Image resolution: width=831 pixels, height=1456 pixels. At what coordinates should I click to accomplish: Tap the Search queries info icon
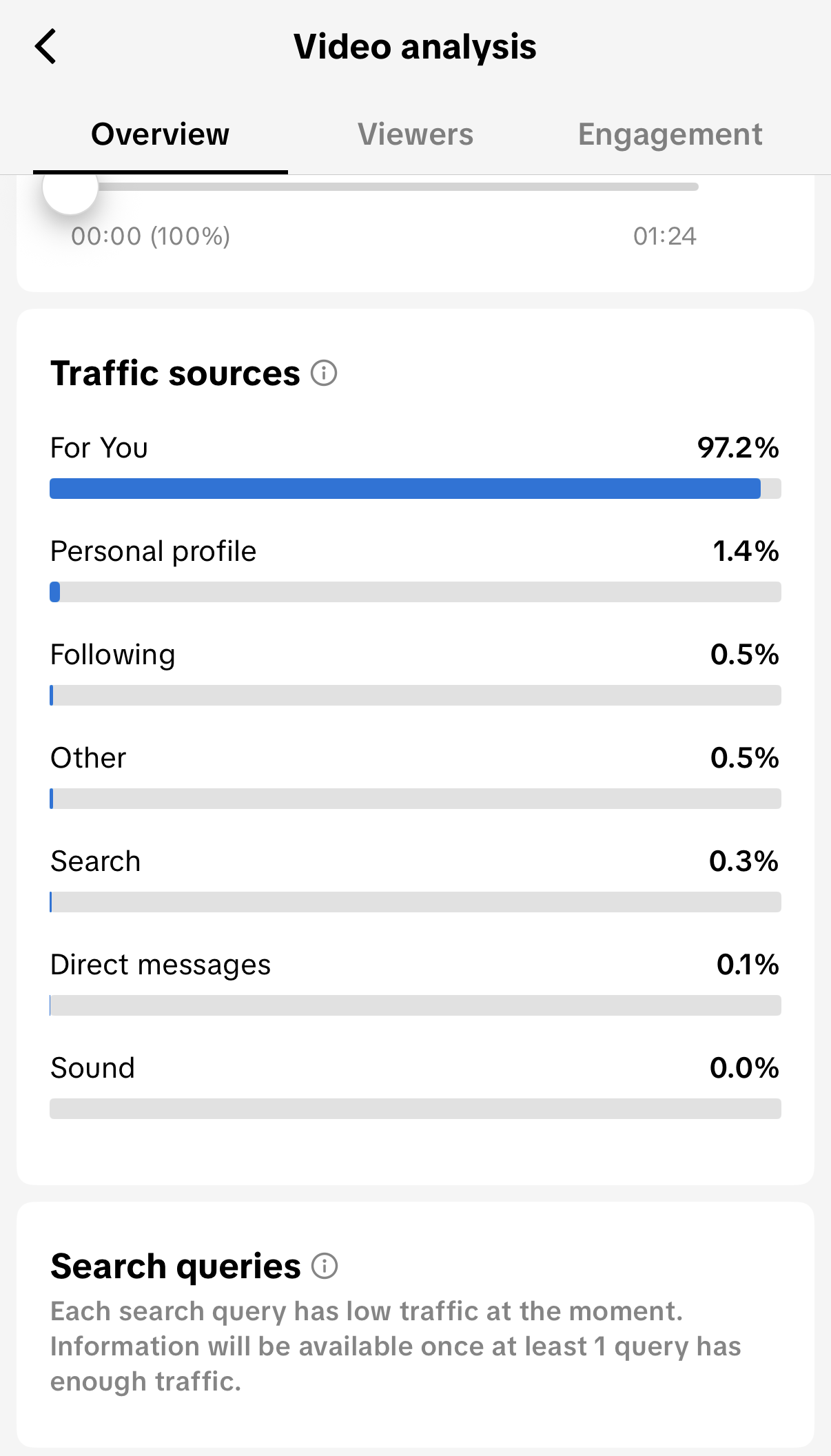click(x=325, y=1266)
